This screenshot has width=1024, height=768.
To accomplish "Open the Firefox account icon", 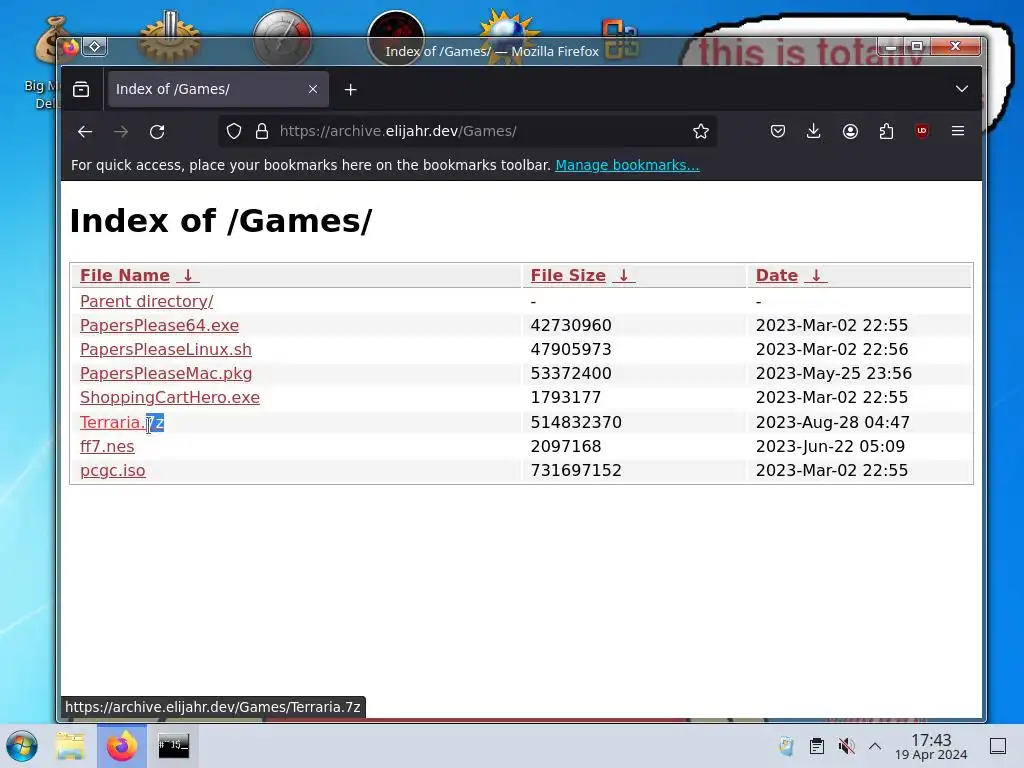I will 850,131.
